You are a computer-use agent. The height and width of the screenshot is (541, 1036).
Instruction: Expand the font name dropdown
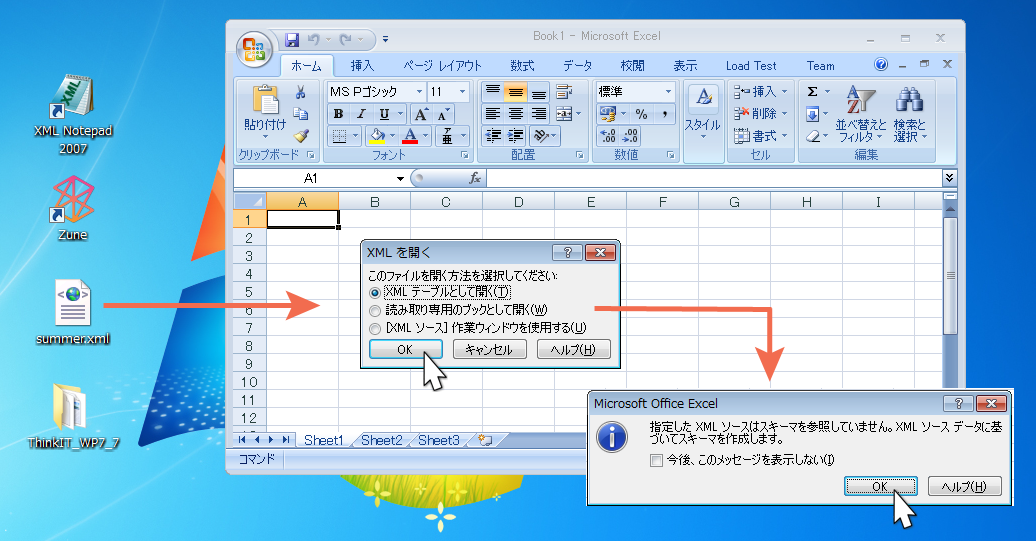pyautogui.click(x=419, y=91)
